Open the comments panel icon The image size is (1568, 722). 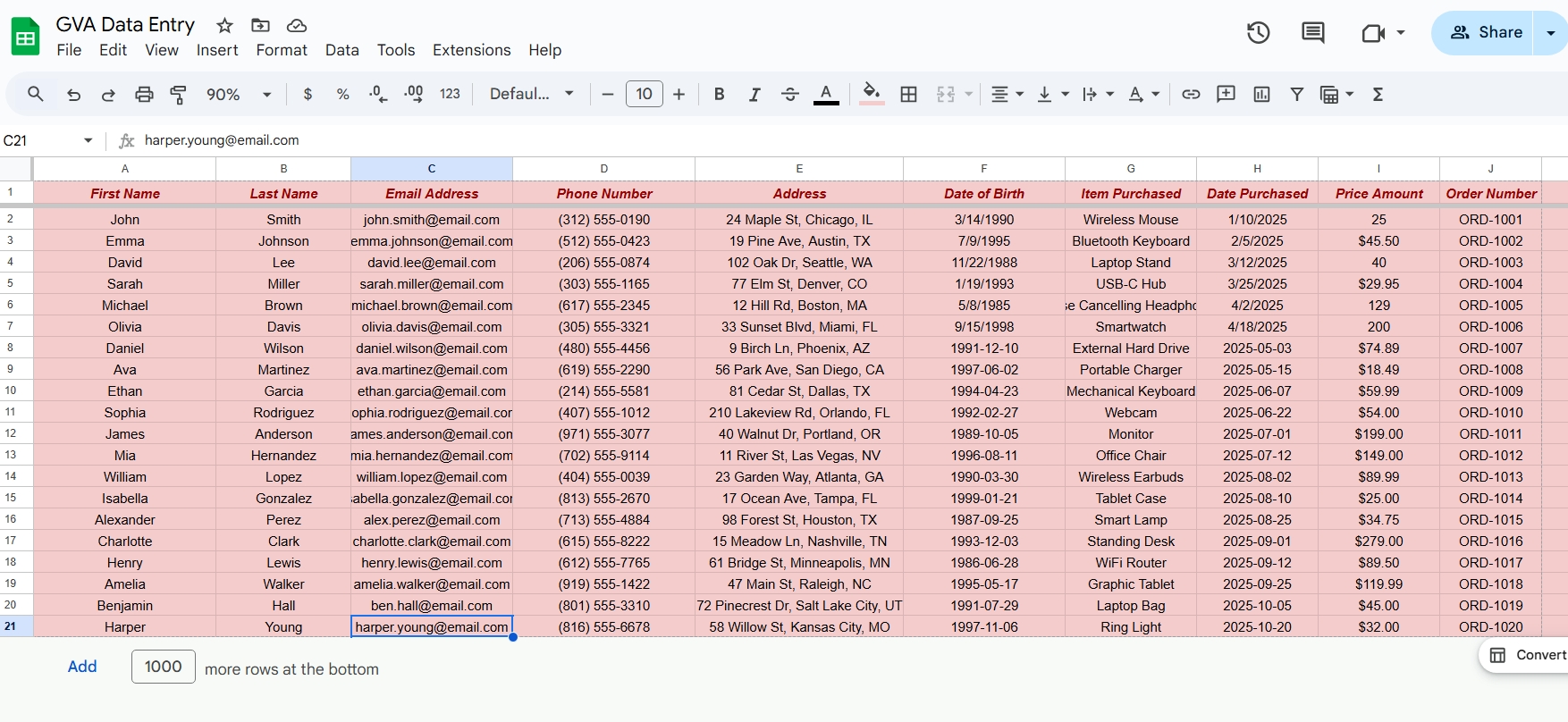coord(1312,33)
